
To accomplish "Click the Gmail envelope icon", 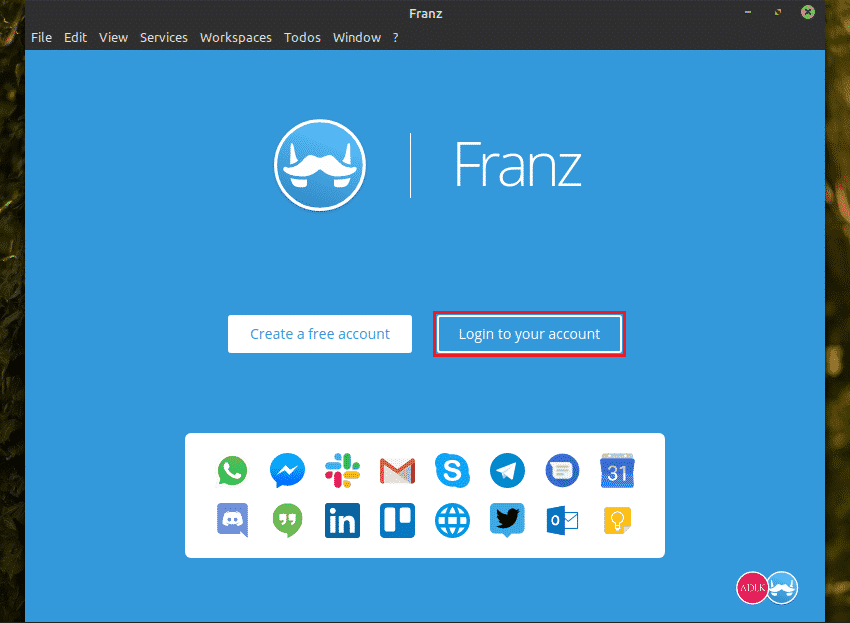I will [397, 471].
